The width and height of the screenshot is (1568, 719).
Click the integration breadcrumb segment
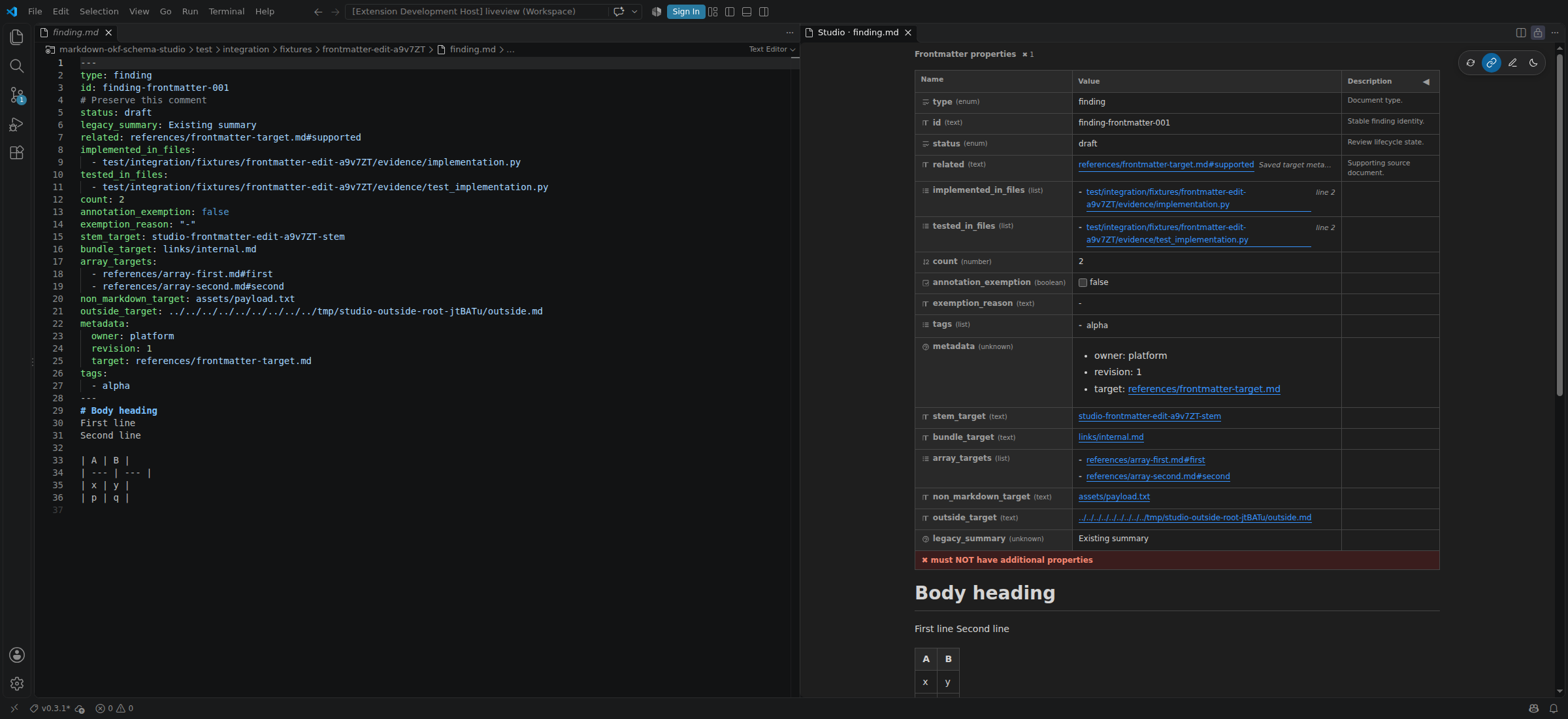click(x=246, y=50)
